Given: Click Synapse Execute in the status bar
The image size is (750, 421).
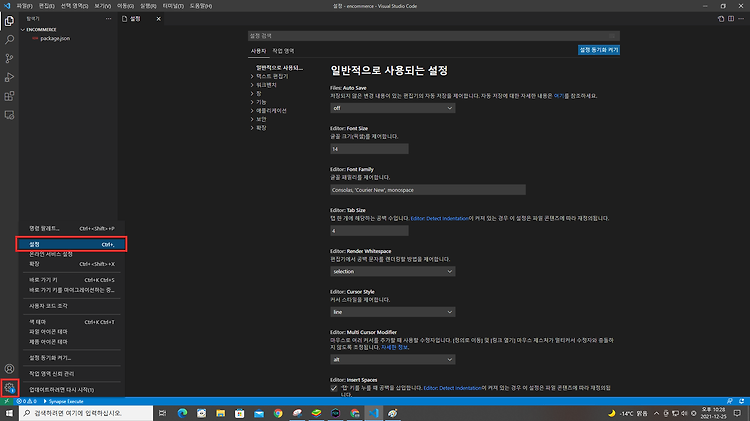Looking at the screenshot, I should 64,401.
